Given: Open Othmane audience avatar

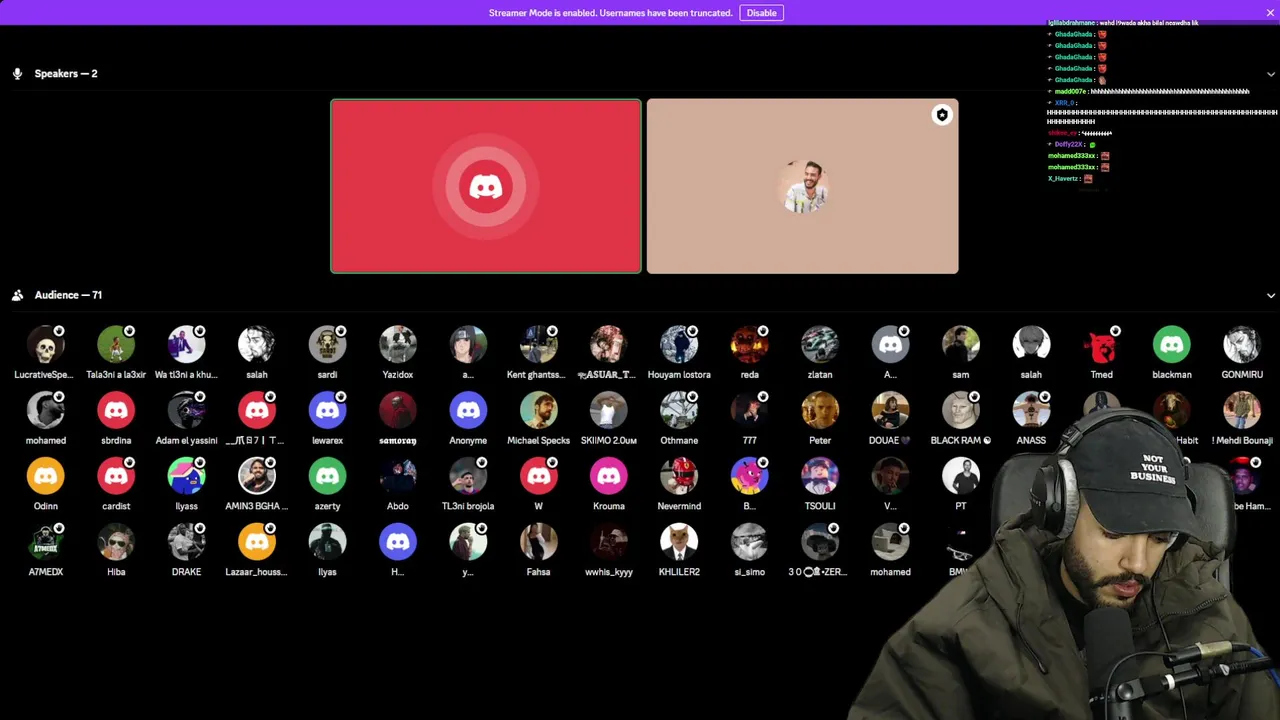Looking at the screenshot, I should click(679, 411).
